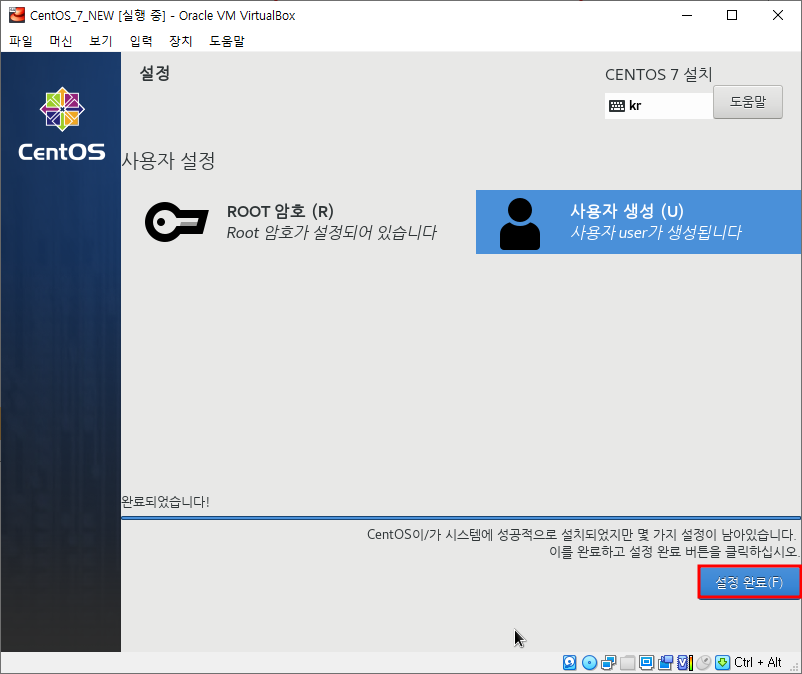Click the 설정 완료 button
The width and height of the screenshot is (802, 674).
[749, 581]
